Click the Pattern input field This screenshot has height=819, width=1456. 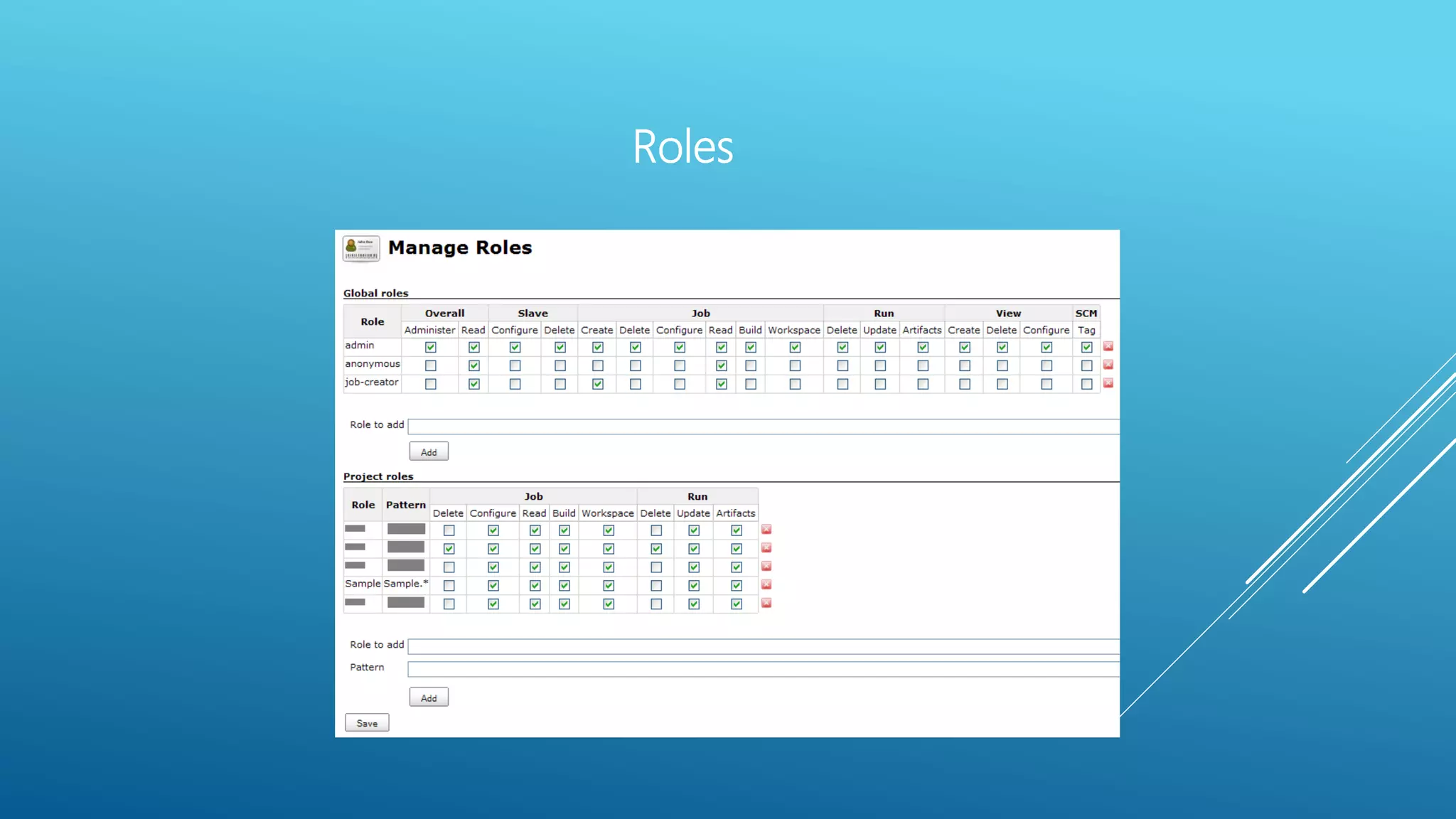coord(763,669)
